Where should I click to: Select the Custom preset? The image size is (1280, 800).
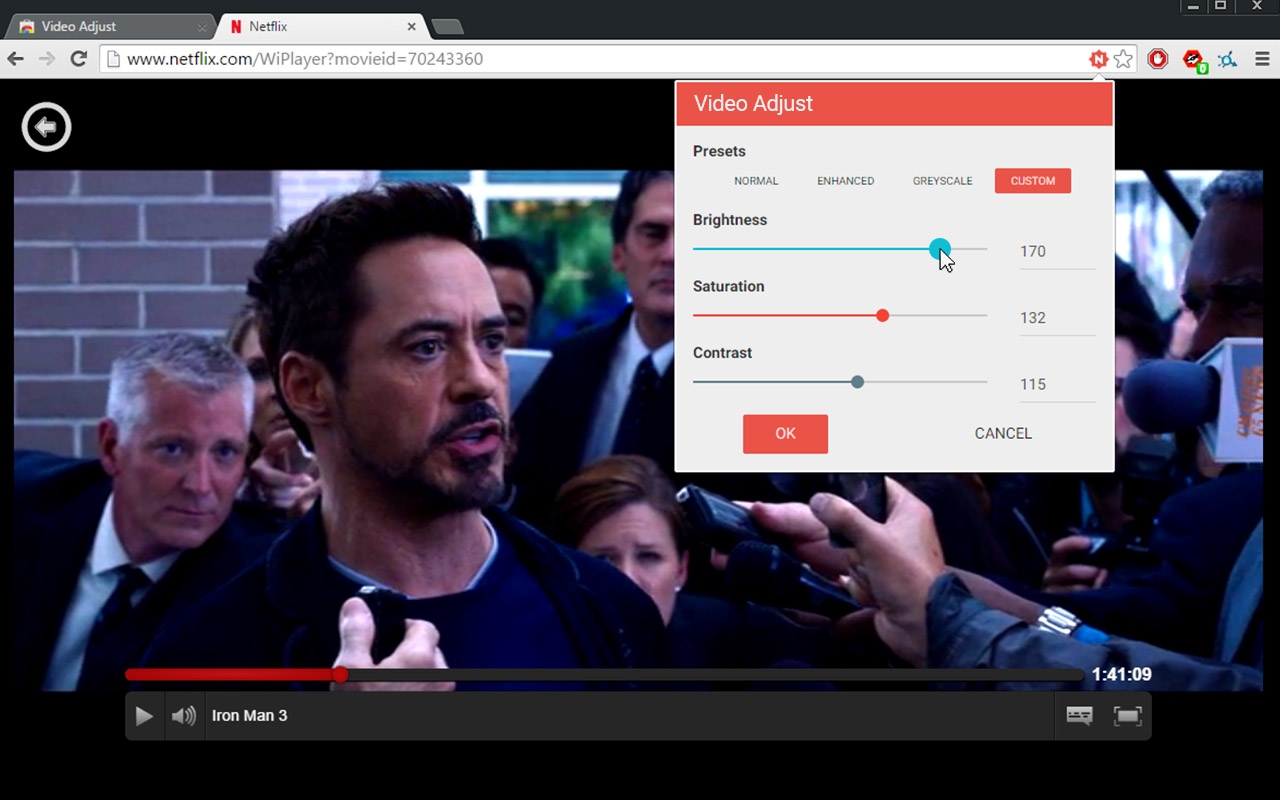pyautogui.click(x=1033, y=181)
